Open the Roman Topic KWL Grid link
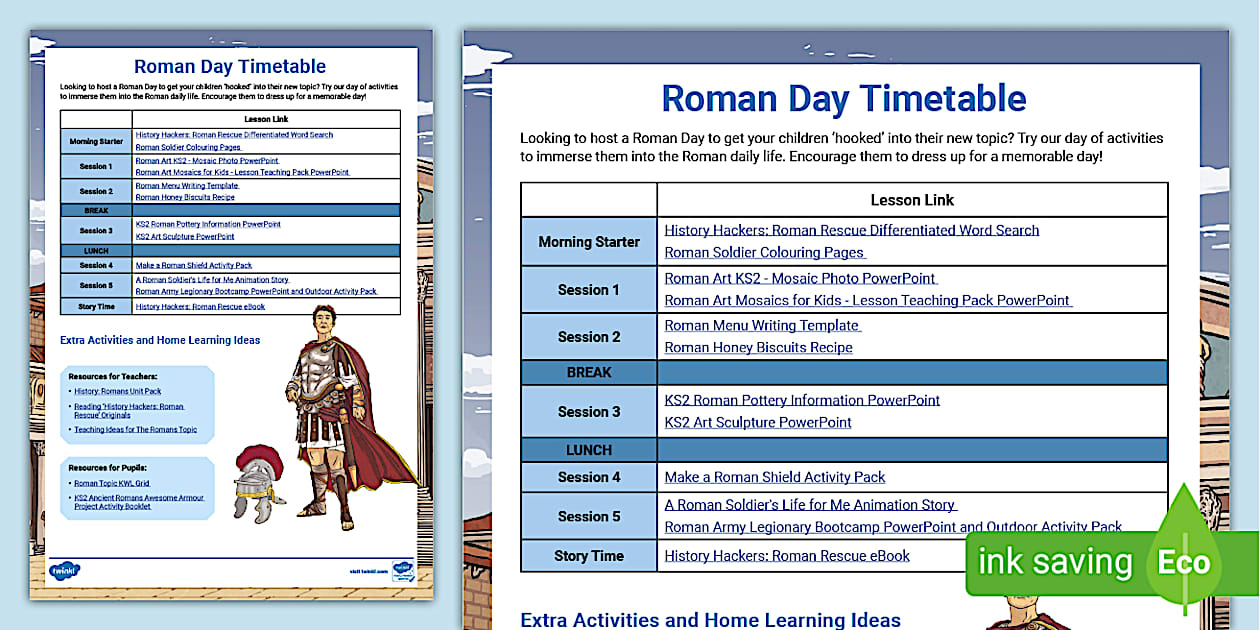1260x630 pixels. (111, 483)
